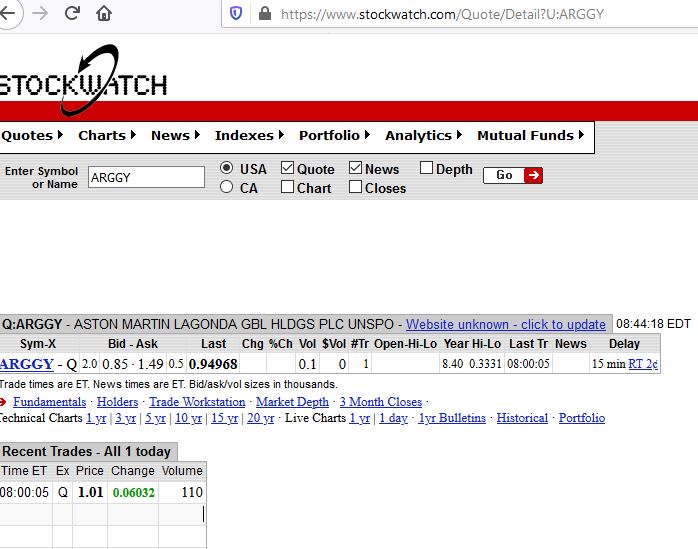This screenshot has height=549, width=698.
Task: Expand the Indexes menu
Action: [x=249, y=135]
